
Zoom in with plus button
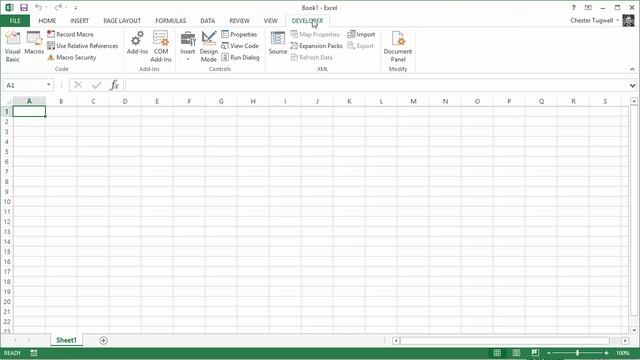607,353
